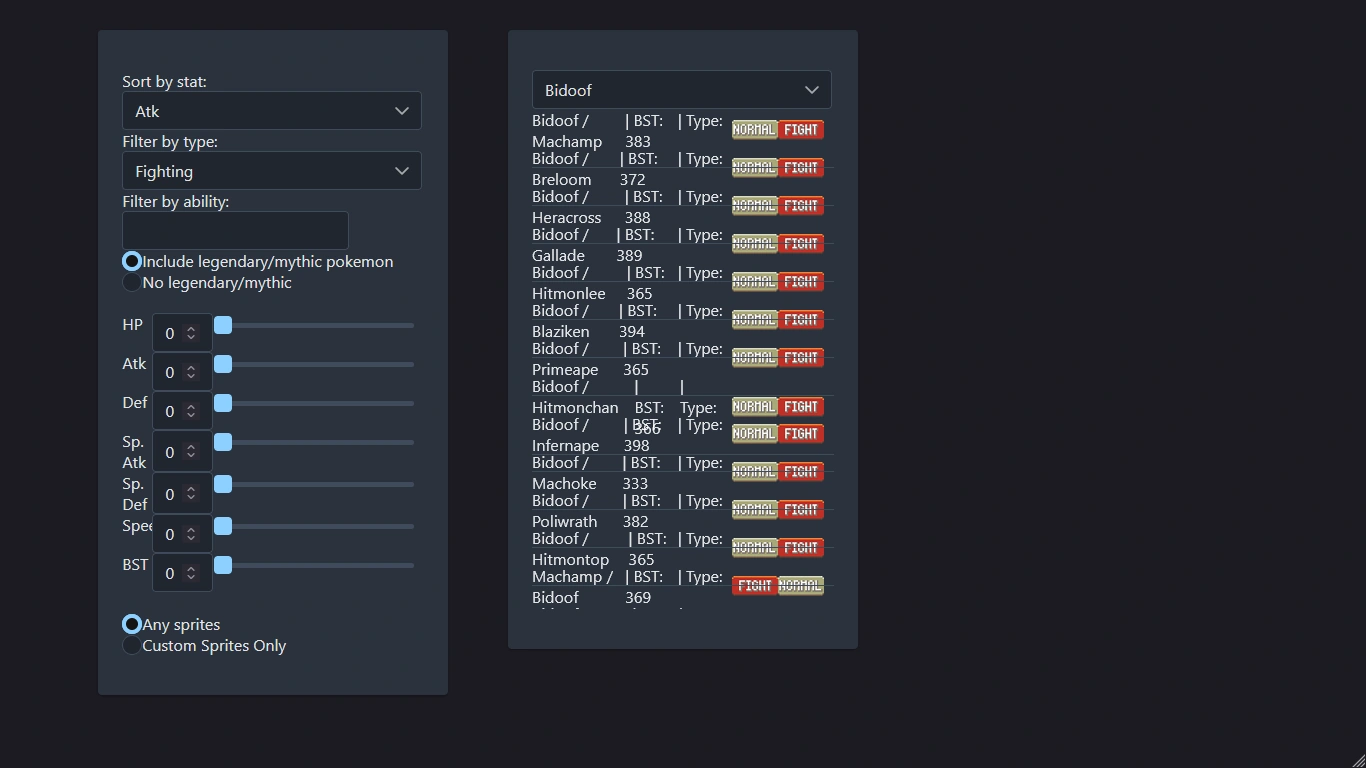Focus the Filter by ability text field
This screenshot has height=768, width=1366.
pos(235,231)
